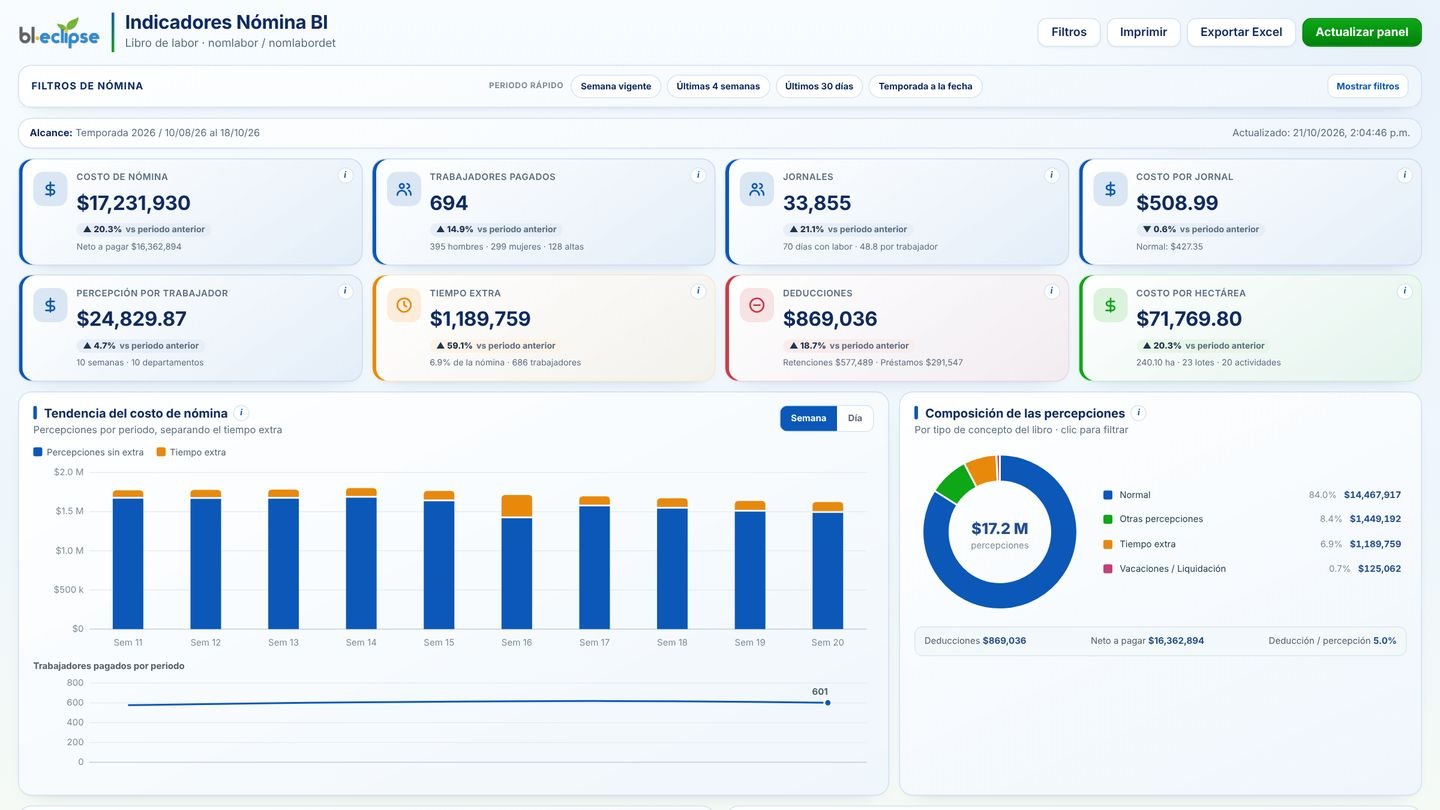This screenshot has height=810, width=1440.
Task: Select Últimas 4 semanas quick period
Action: (718, 86)
